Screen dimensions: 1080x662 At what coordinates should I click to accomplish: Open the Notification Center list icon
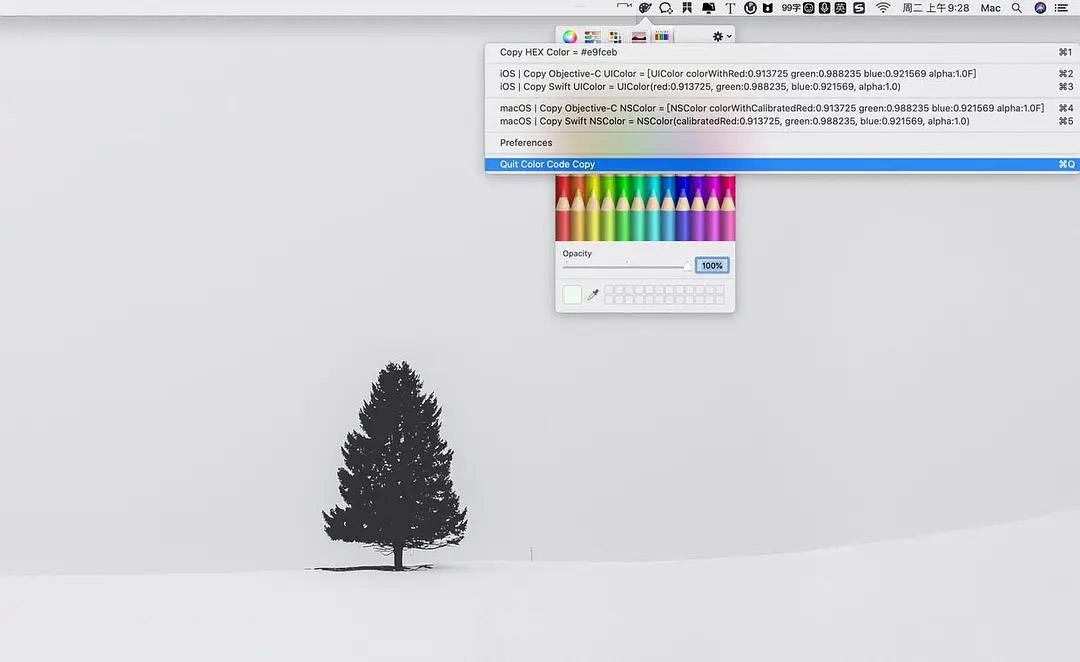pyautogui.click(x=1061, y=8)
